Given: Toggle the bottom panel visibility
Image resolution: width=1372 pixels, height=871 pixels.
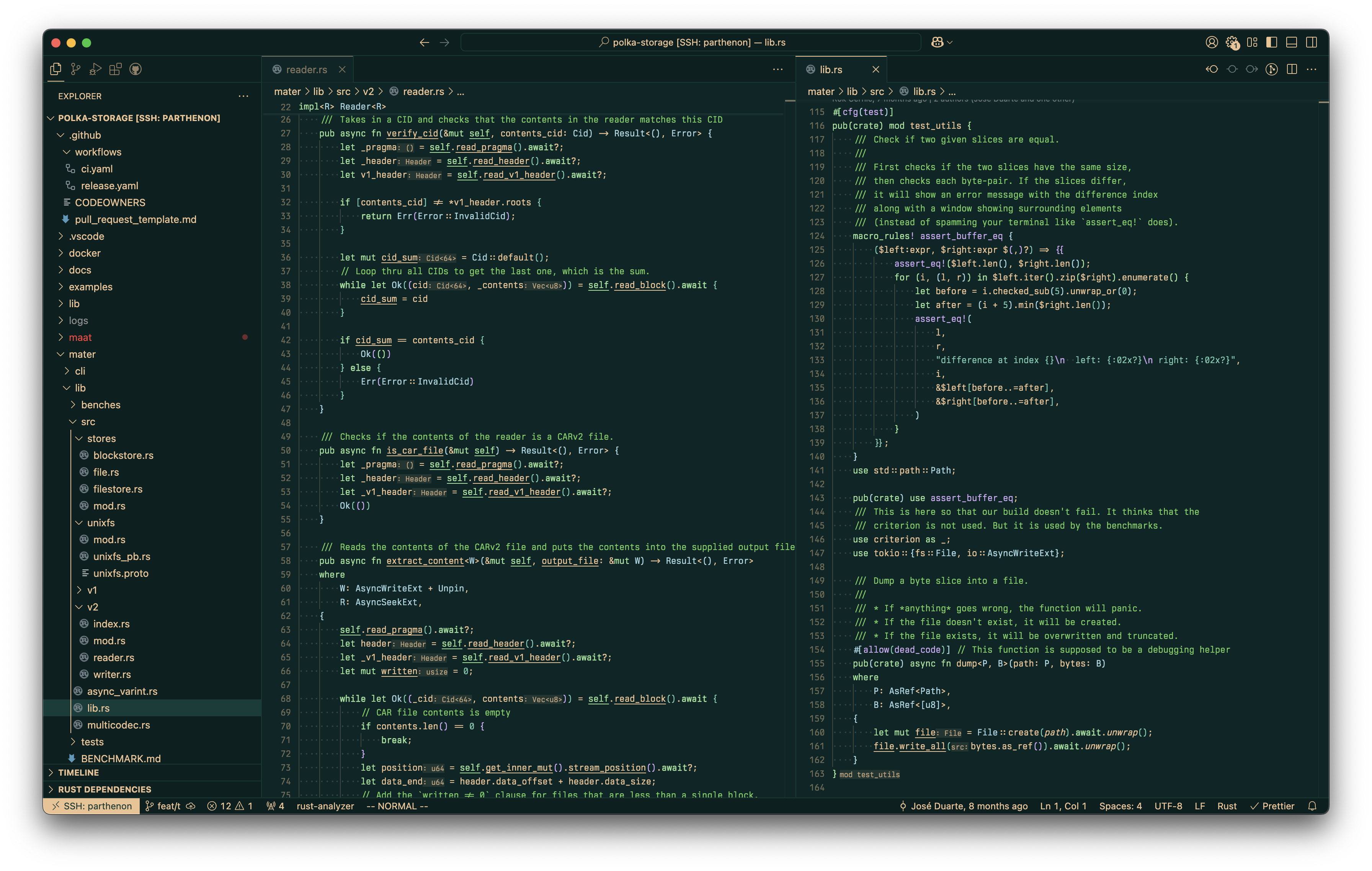Looking at the screenshot, I should pos(1291,42).
